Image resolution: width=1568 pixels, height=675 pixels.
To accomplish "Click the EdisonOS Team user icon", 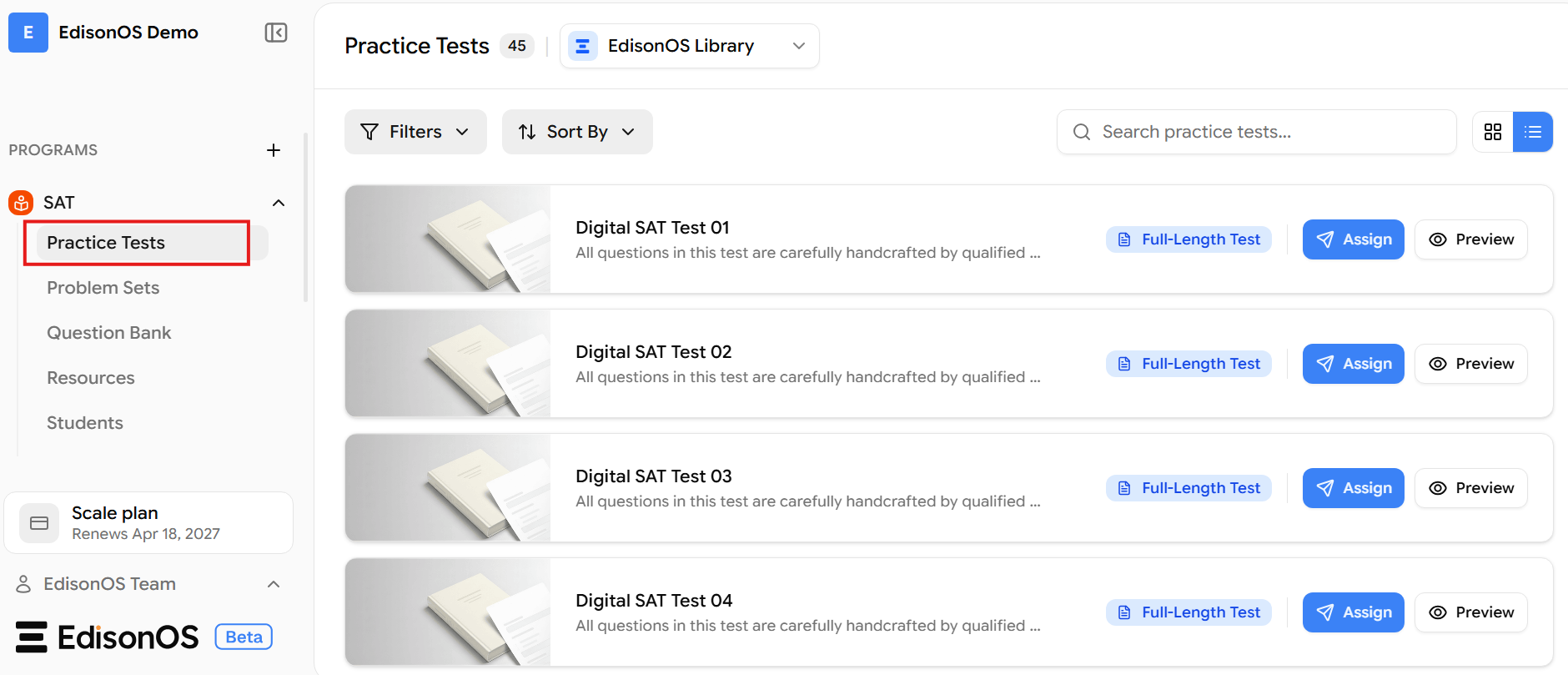I will point(23,584).
